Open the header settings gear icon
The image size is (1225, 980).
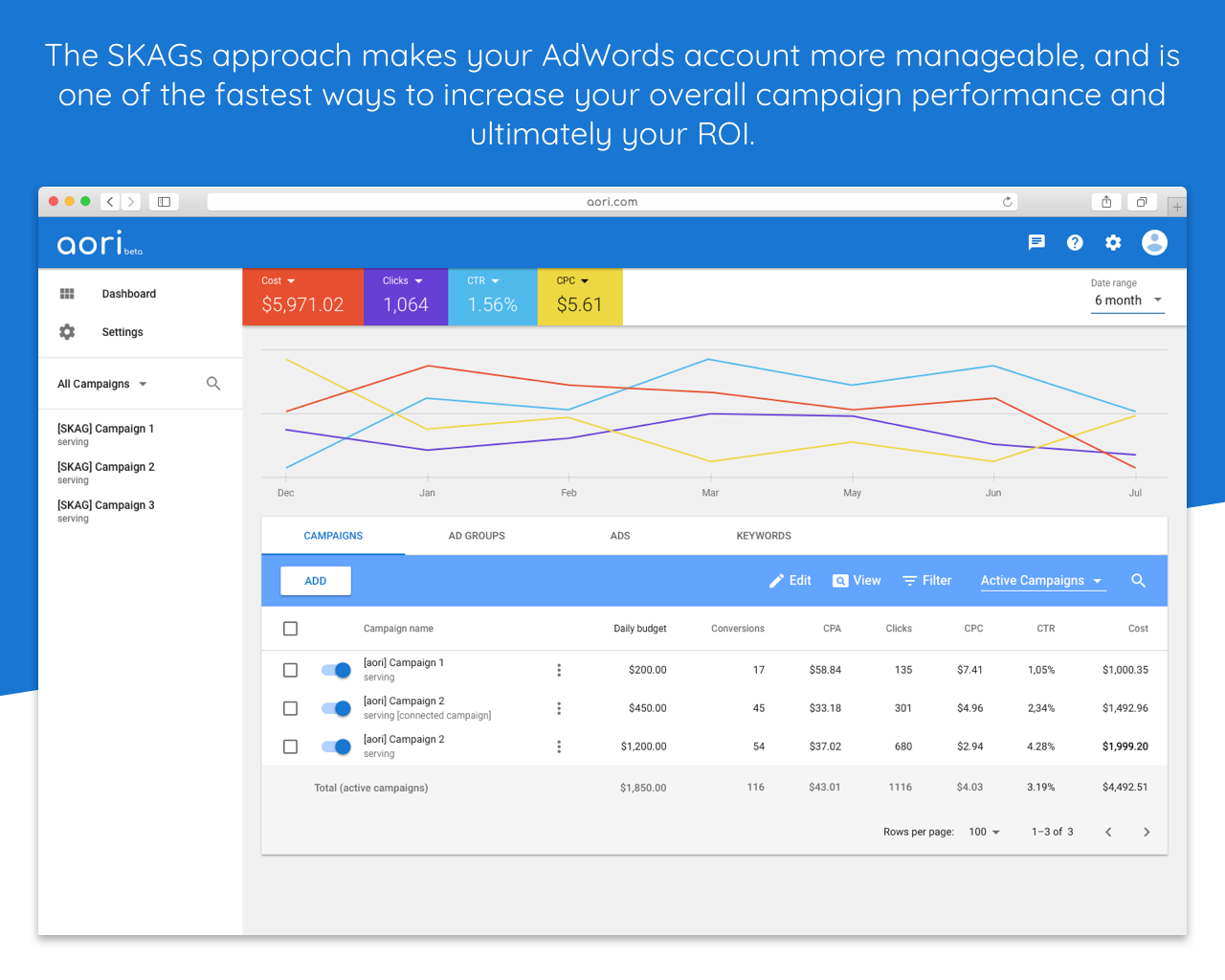point(1113,242)
